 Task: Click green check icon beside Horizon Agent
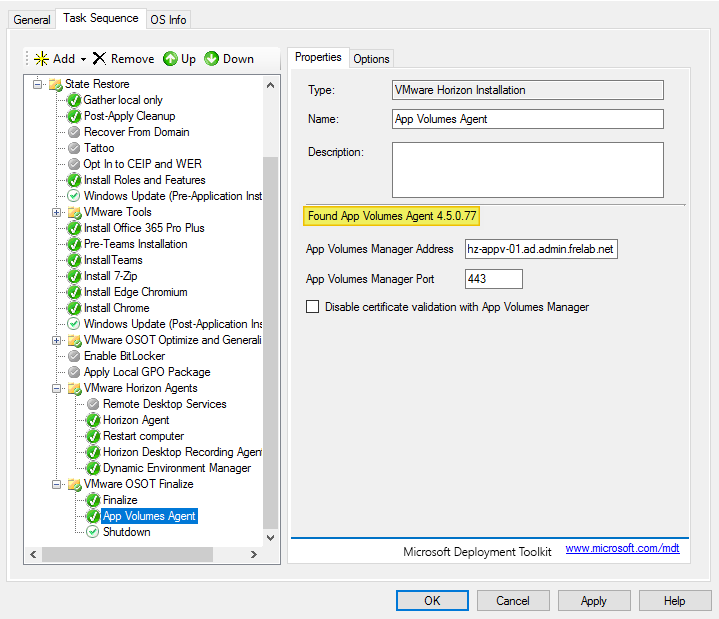click(93, 420)
